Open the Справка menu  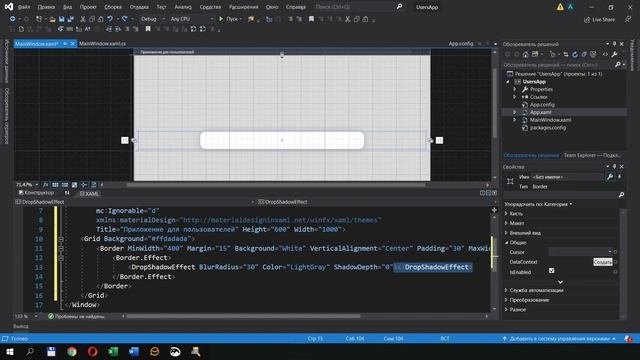point(296,7)
